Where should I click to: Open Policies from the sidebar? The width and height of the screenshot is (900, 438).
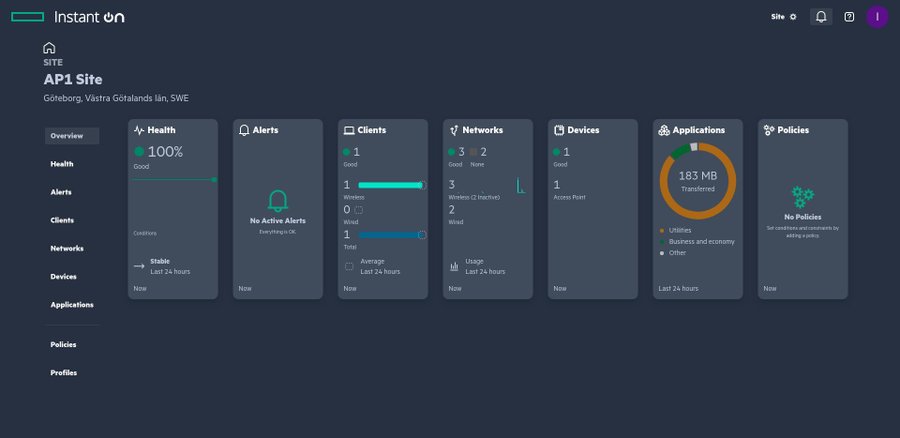tap(63, 345)
